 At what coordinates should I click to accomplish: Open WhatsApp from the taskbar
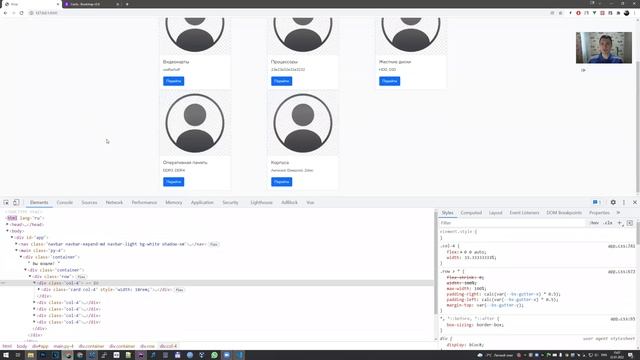coord(214,355)
